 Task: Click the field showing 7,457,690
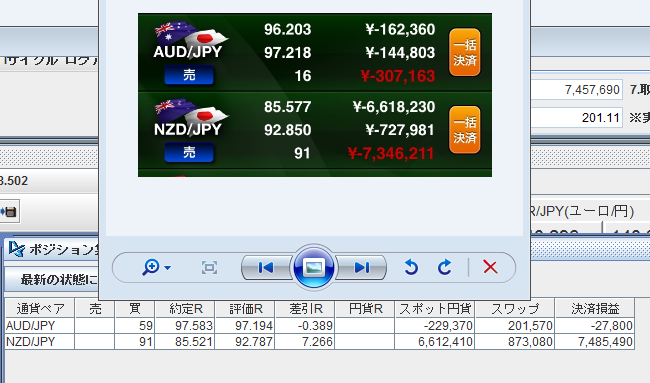pyautogui.click(x=576, y=90)
